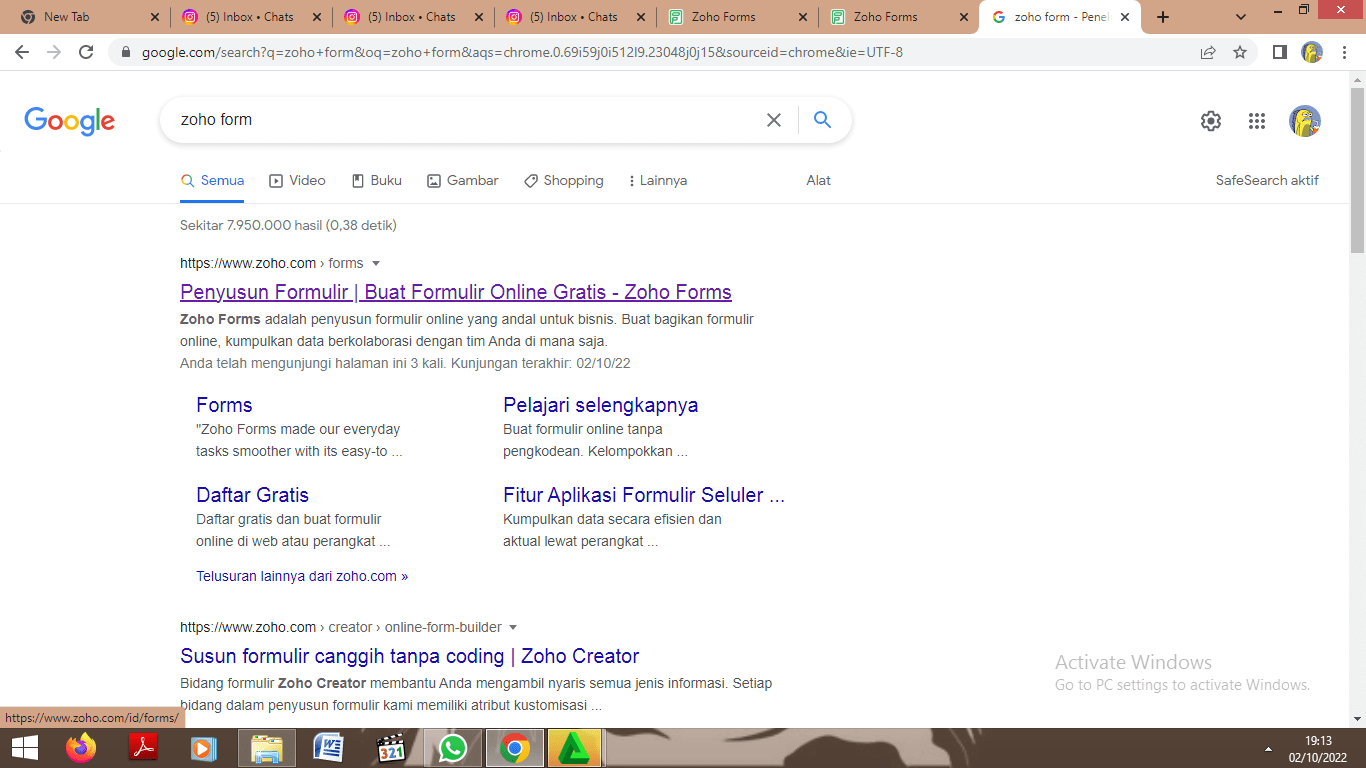Click the scrollbar up arrow
Screen dimensions: 1366x768
pyautogui.click(x=1357, y=78)
